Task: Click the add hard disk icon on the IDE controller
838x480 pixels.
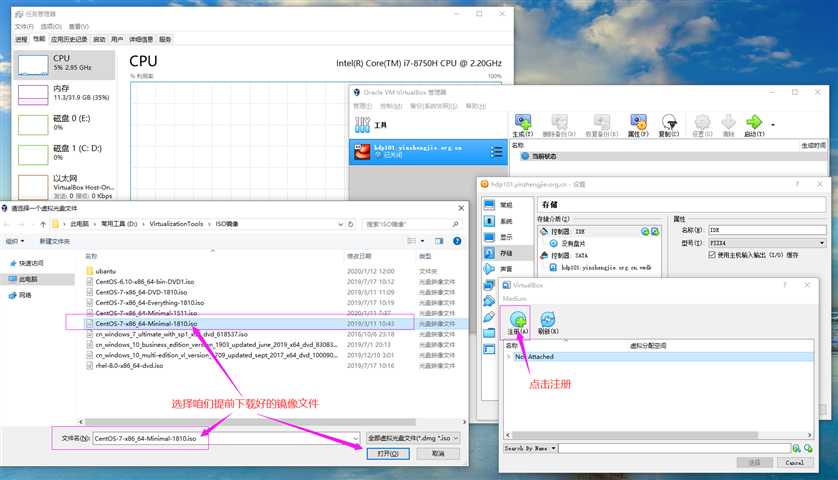Action: [x=655, y=231]
